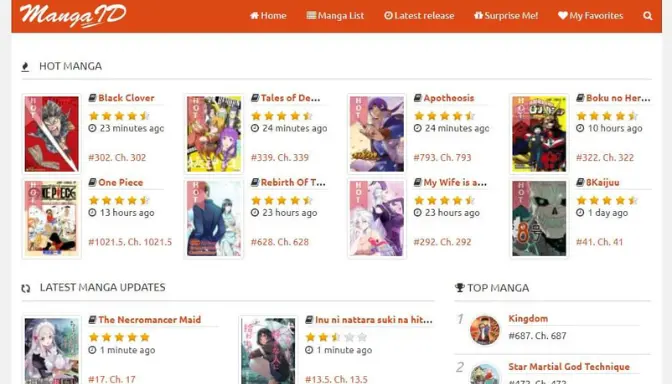Viewport: 672px width, 384px height.
Task: Click the Inu ni nattara cover thumbnail
Action: point(268,350)
